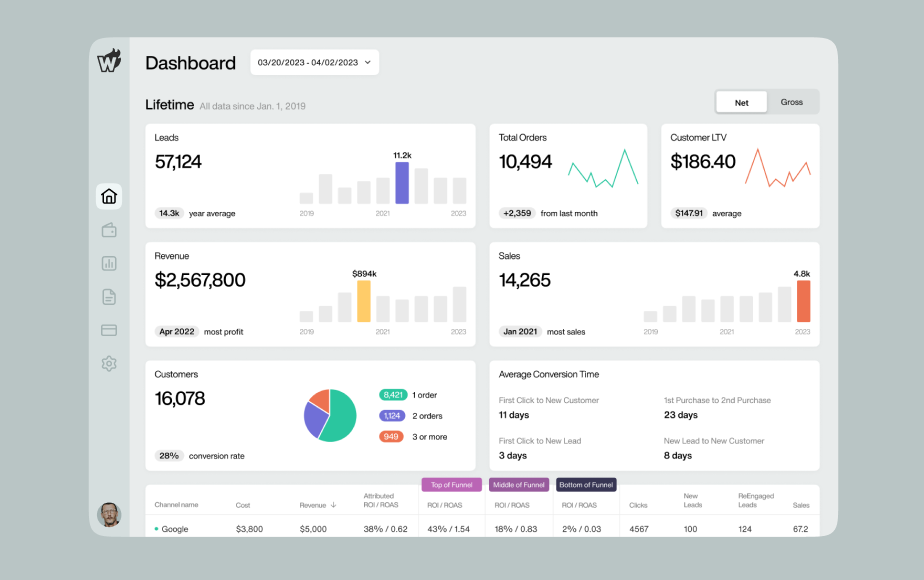Click the New Leads column header
This screenshot has height=580, width=924.
[x=692, y=500]
